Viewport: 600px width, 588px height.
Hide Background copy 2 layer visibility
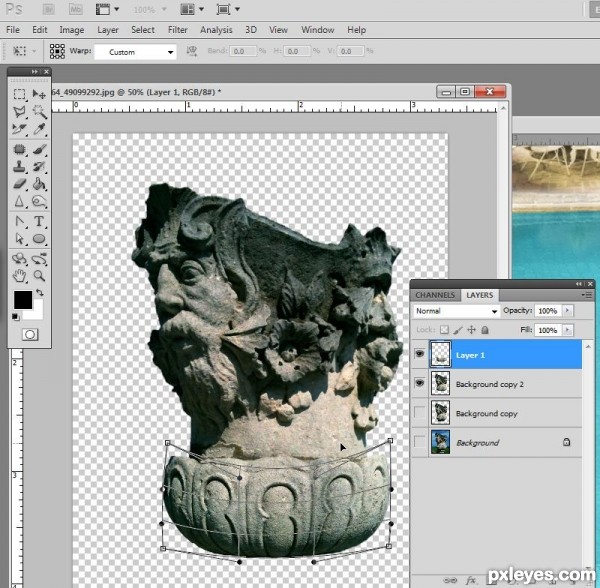[419, 383]
